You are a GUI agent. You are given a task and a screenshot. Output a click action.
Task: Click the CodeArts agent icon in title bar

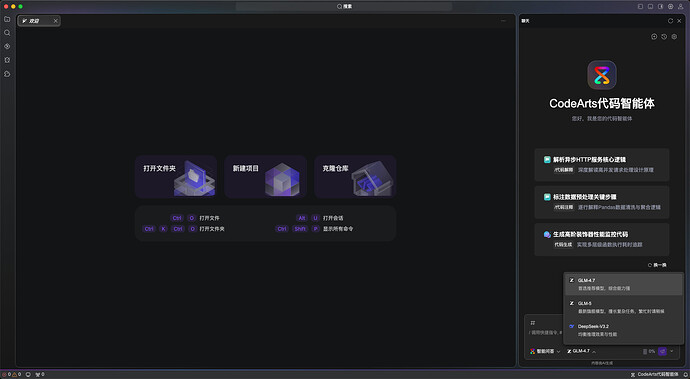(671, 7)
